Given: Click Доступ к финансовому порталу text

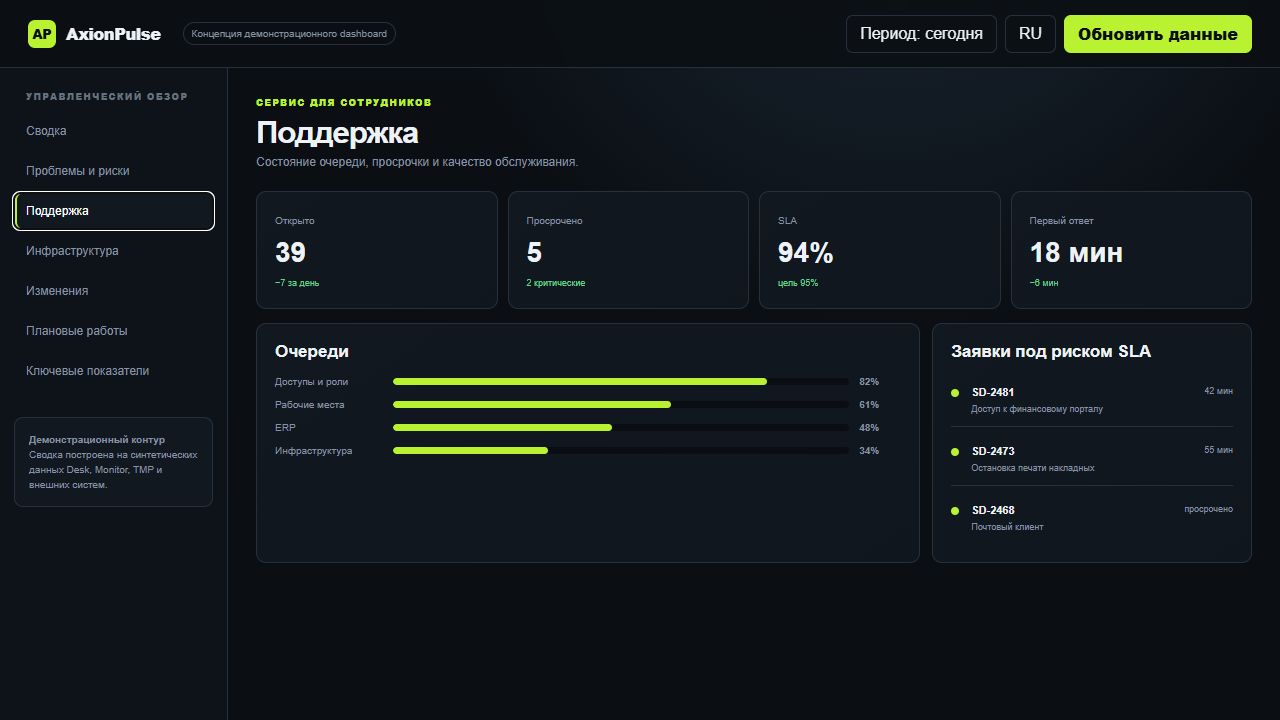Looking at the screenshot, I should point(1037,409).
